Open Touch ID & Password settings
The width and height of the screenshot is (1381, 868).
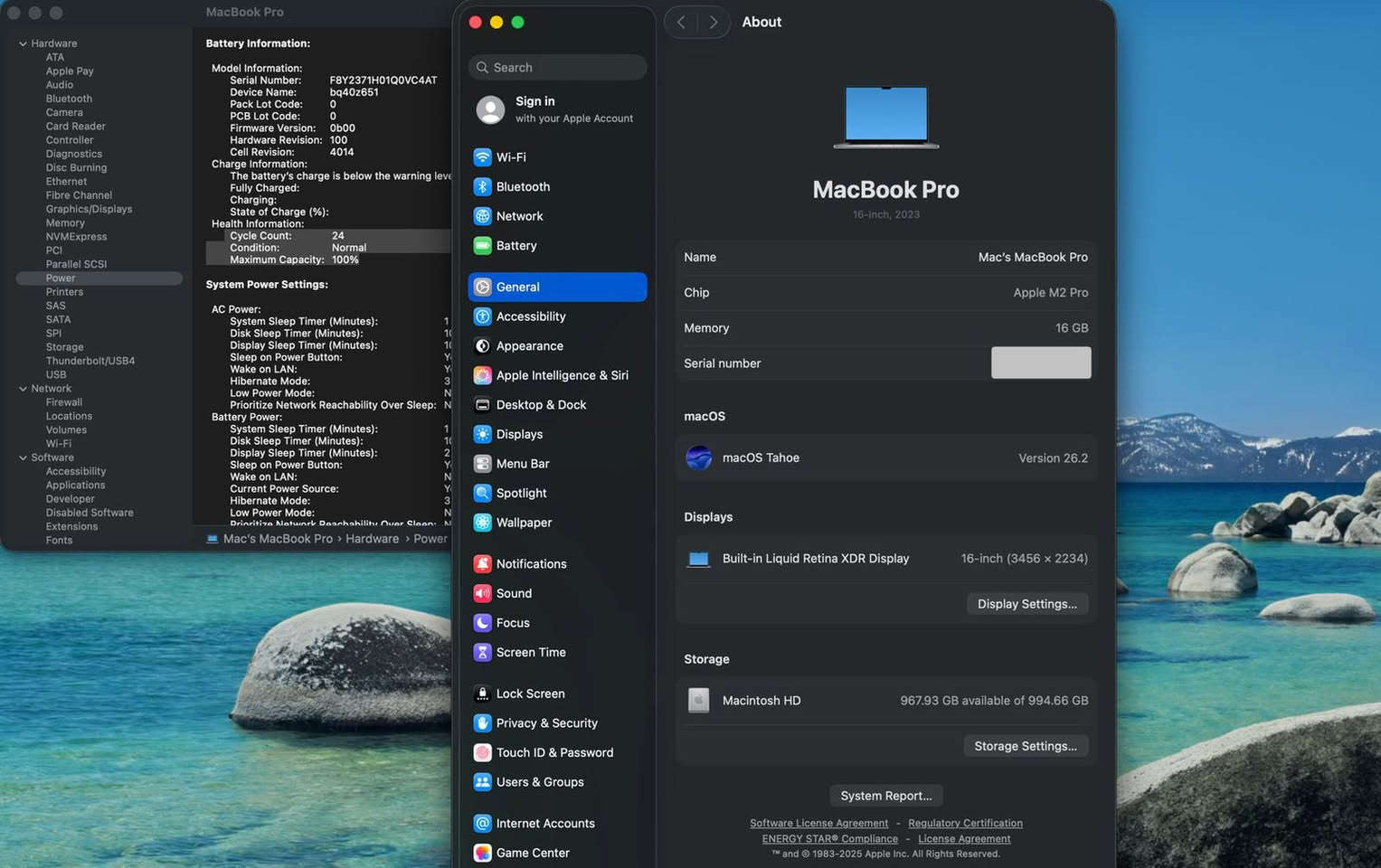tap(553, 753)
